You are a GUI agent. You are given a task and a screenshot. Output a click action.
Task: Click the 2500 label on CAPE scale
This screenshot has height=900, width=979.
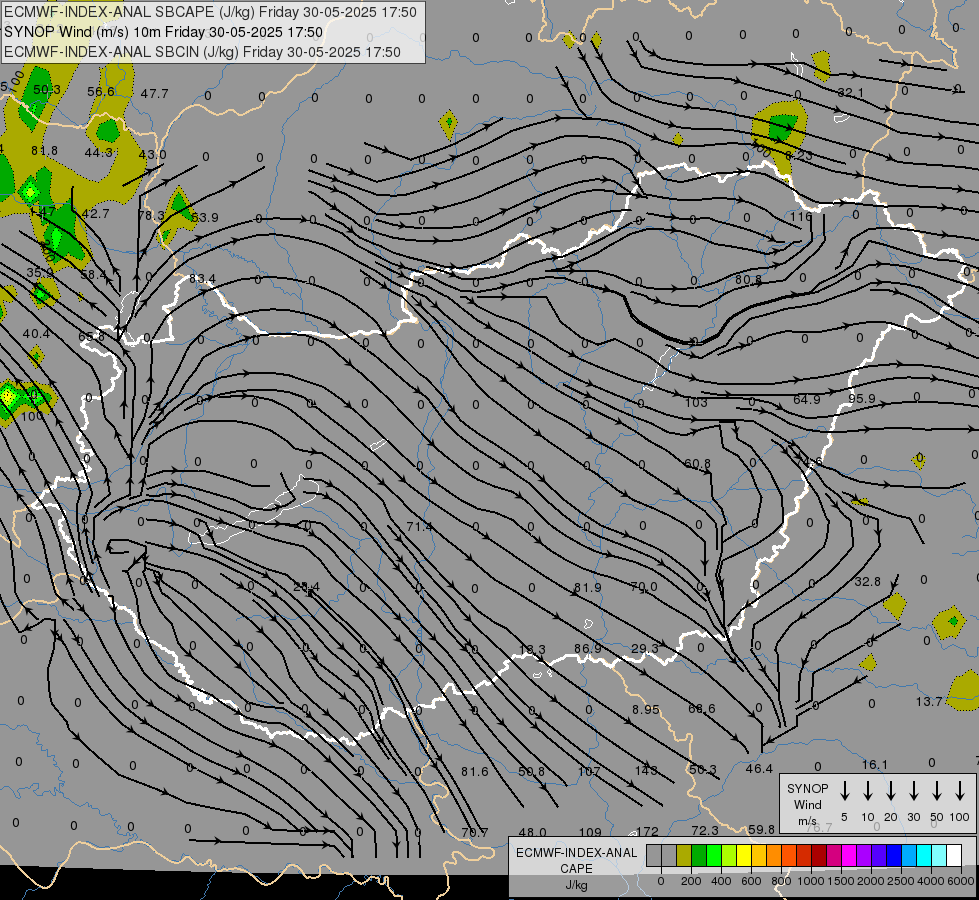tap(901, 881)
